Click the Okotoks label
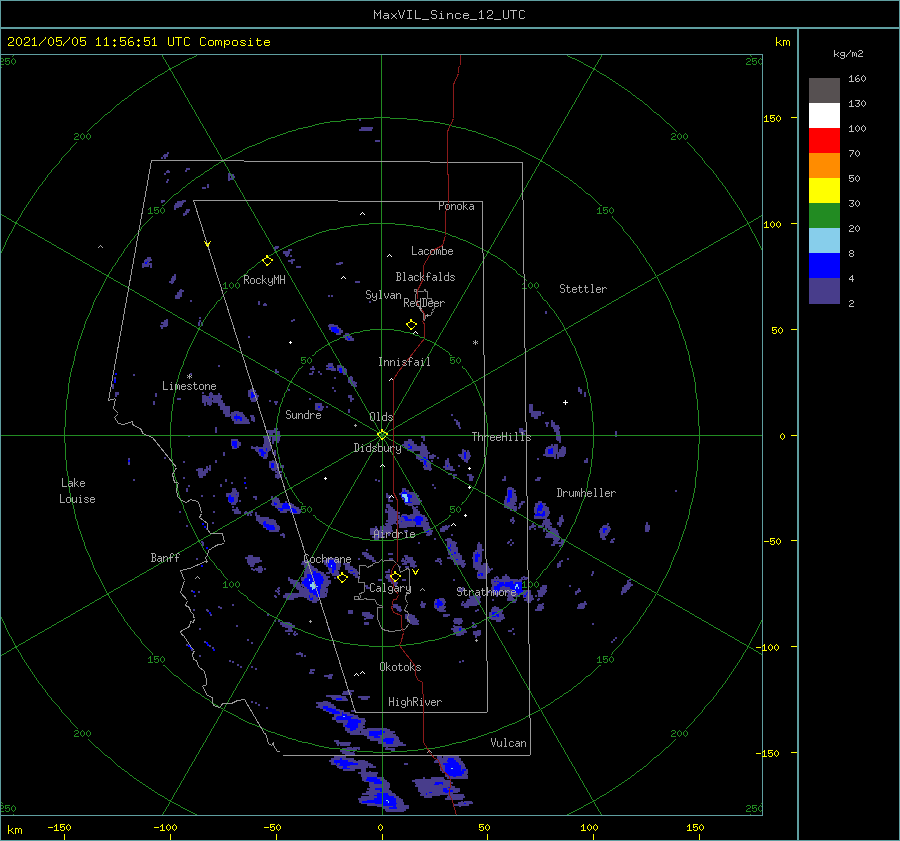The width and height of the screenshot is (900, 841). pos(400,667)
